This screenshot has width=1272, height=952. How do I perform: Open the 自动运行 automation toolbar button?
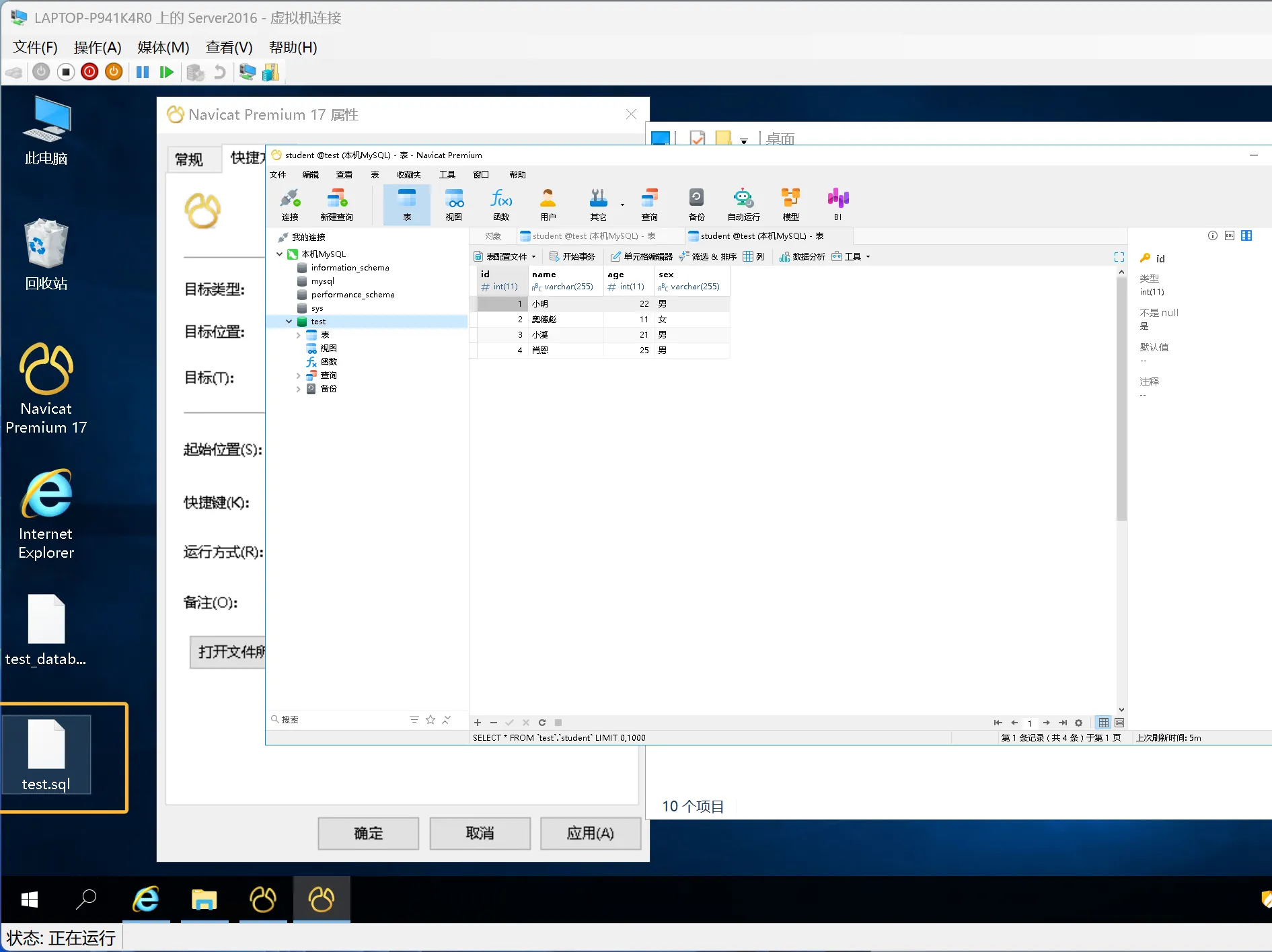743,205
